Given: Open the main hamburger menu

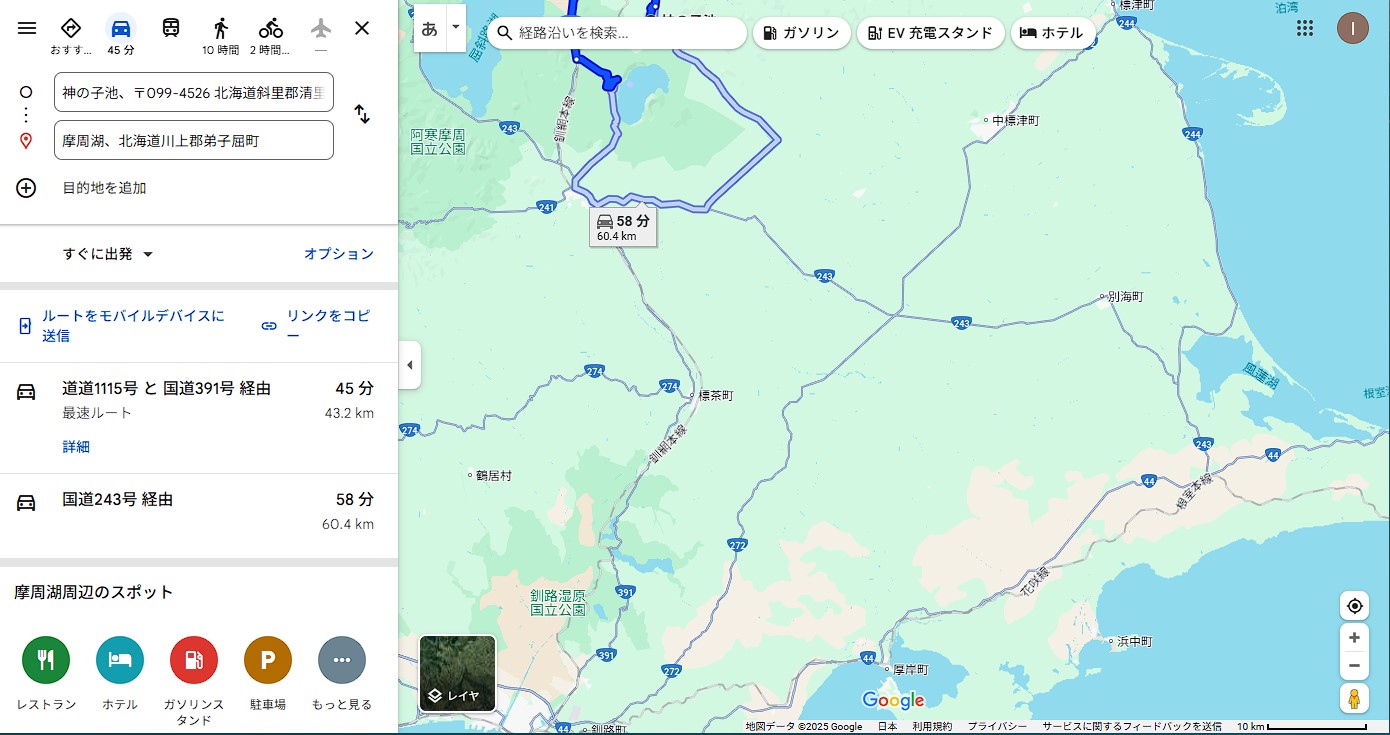Looking at the screenshot, I should tap(27, 28).
